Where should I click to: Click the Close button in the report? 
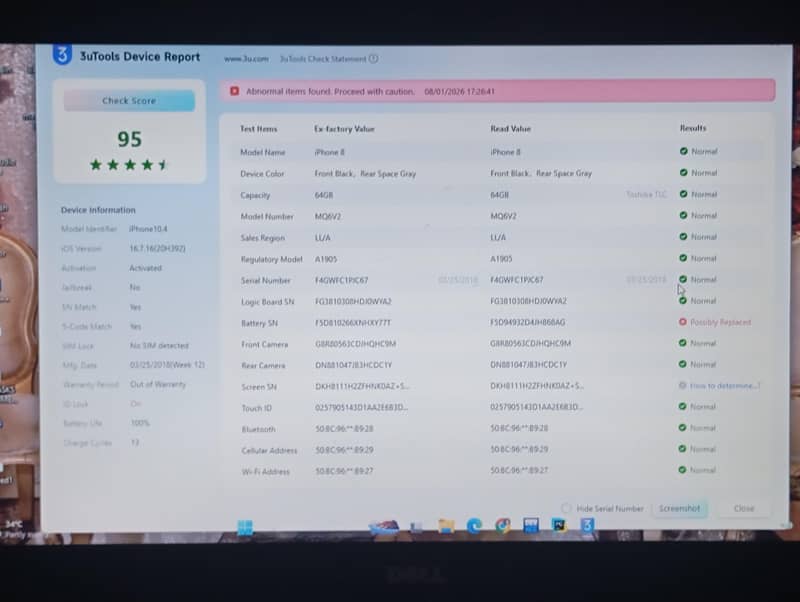coord(744,508)
